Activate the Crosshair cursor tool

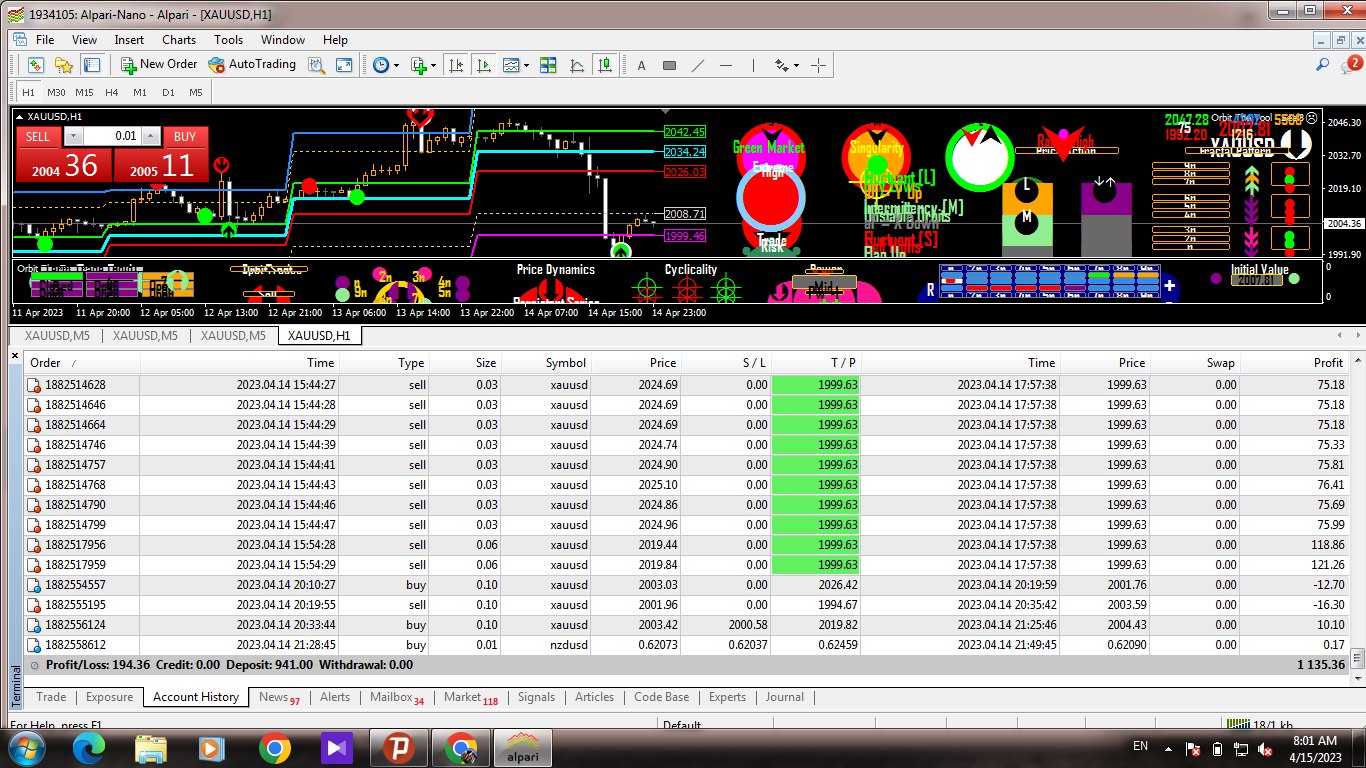click(819, 66)
